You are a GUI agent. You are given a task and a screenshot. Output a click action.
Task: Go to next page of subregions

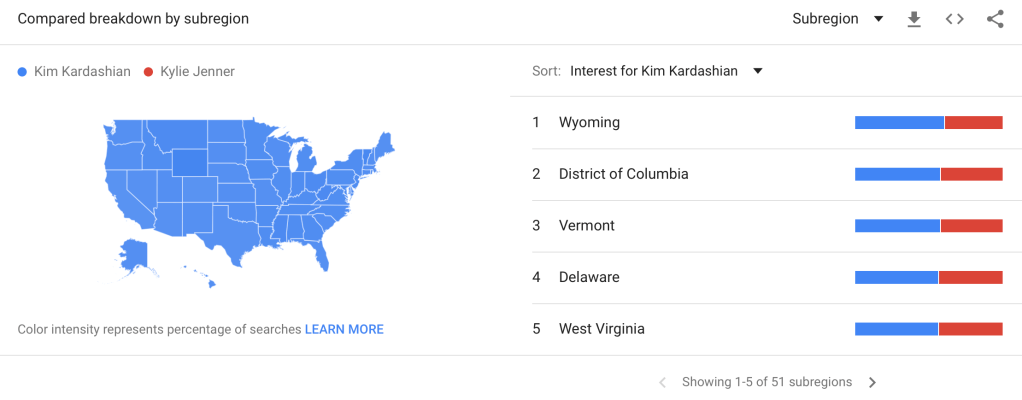(872, 382)
